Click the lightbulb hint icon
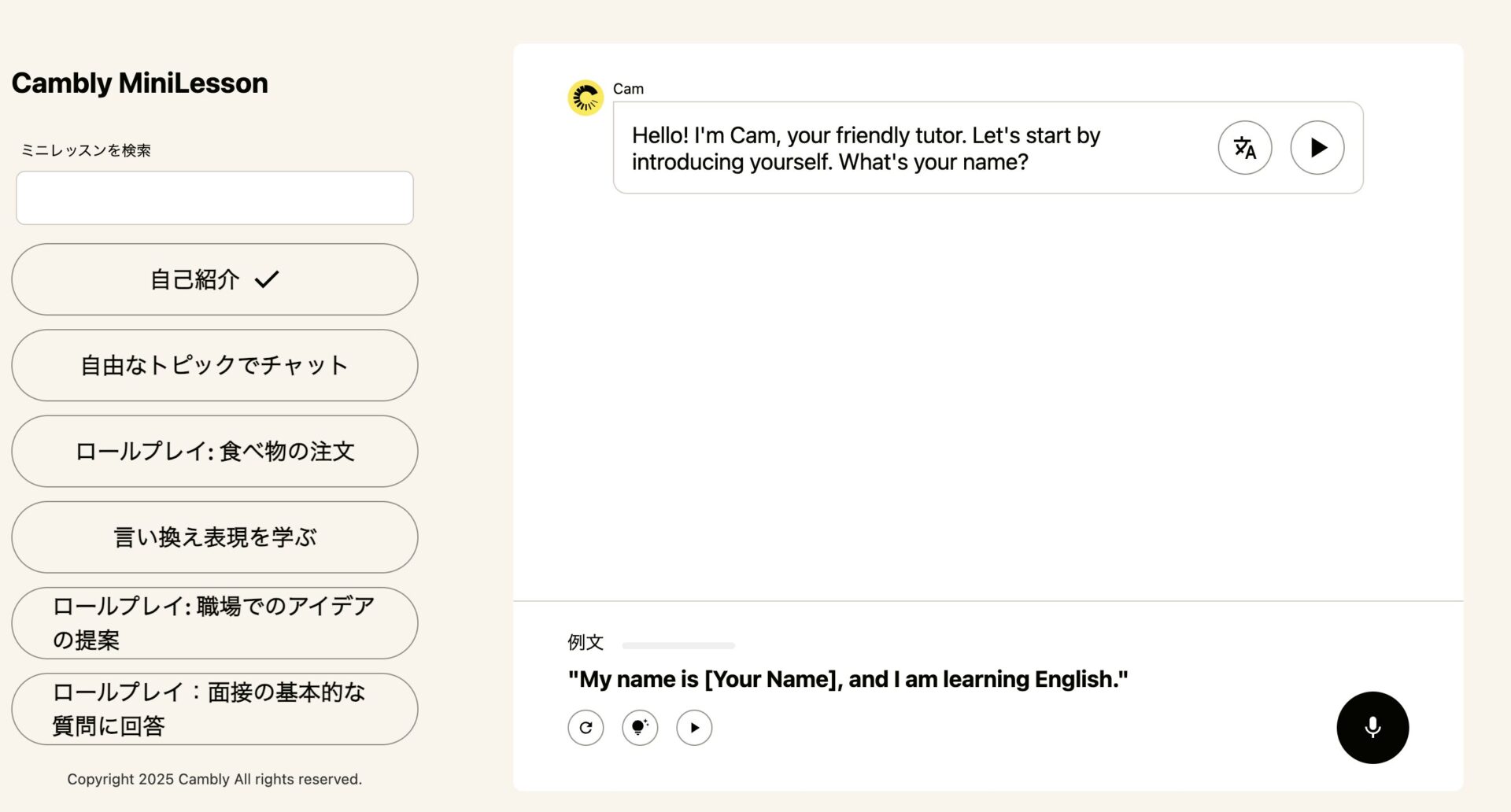The height and width of the screenshot is (812, 1511). click(x=640, y=728)
